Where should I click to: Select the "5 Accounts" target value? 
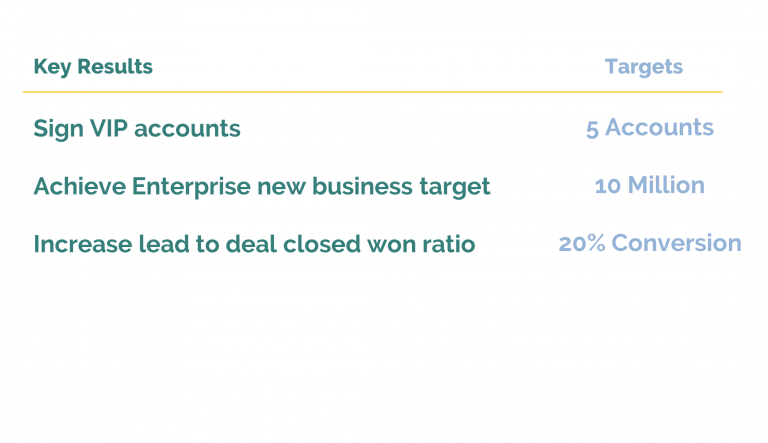point(649,128)
